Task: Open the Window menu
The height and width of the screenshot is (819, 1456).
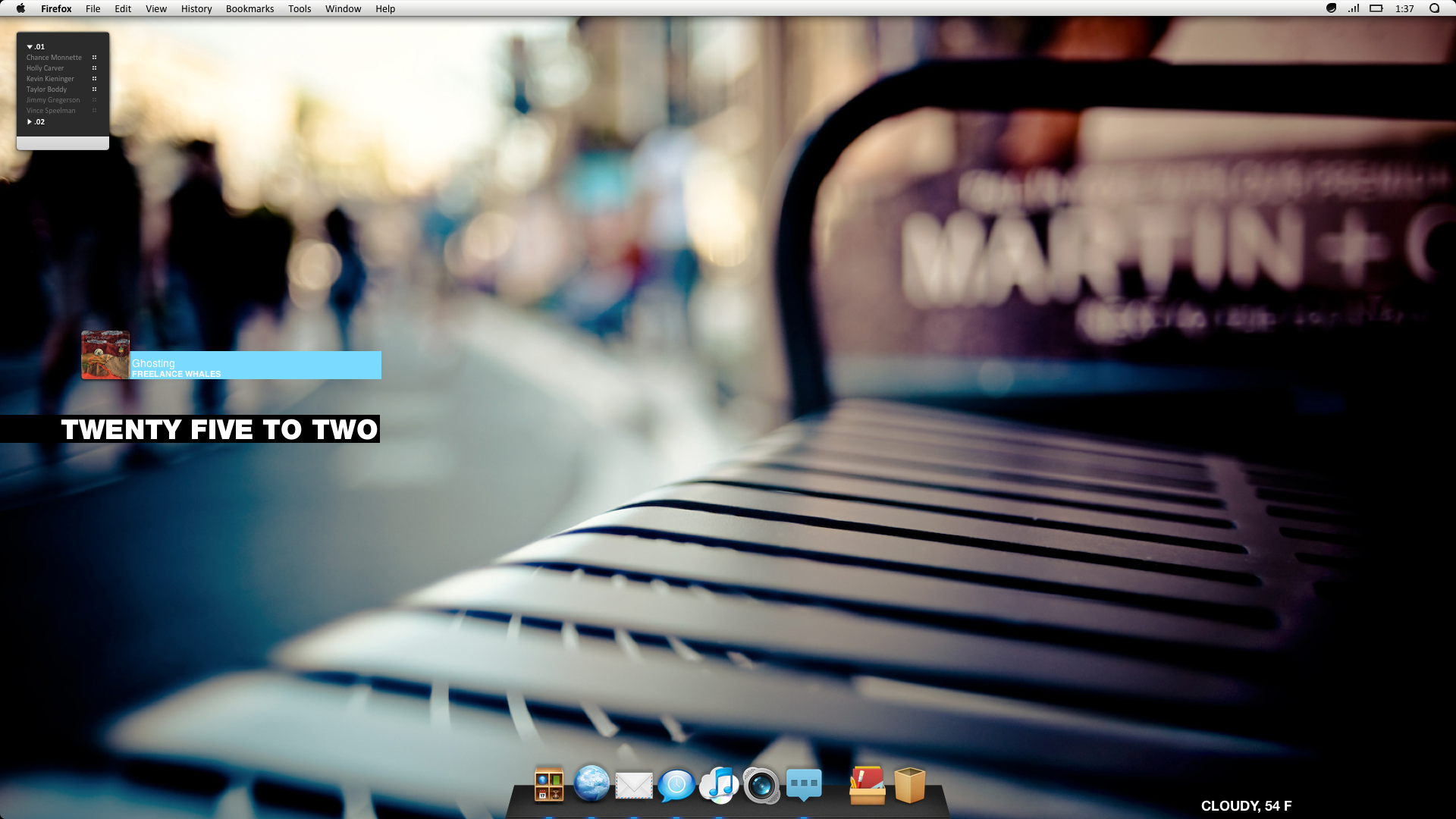Action: (343, 9)
